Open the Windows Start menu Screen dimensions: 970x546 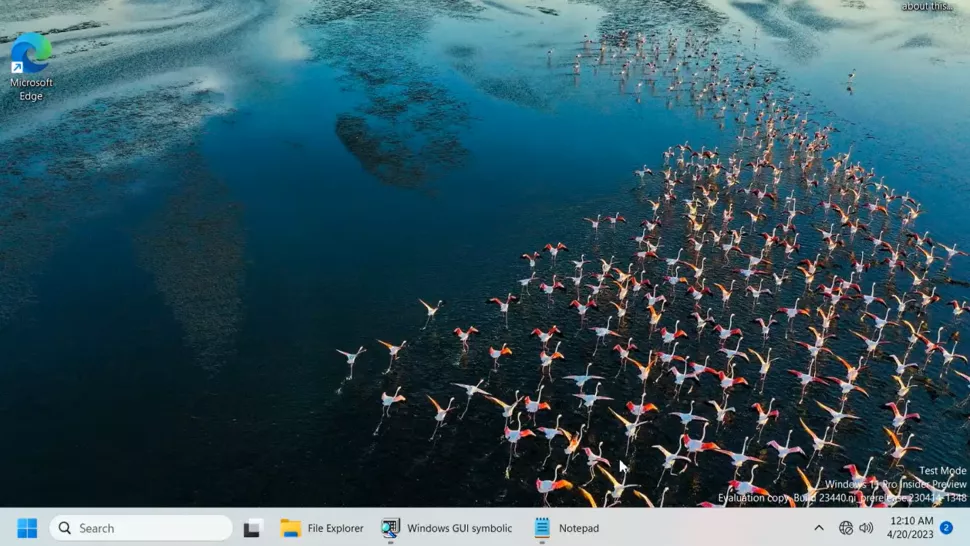27,528
